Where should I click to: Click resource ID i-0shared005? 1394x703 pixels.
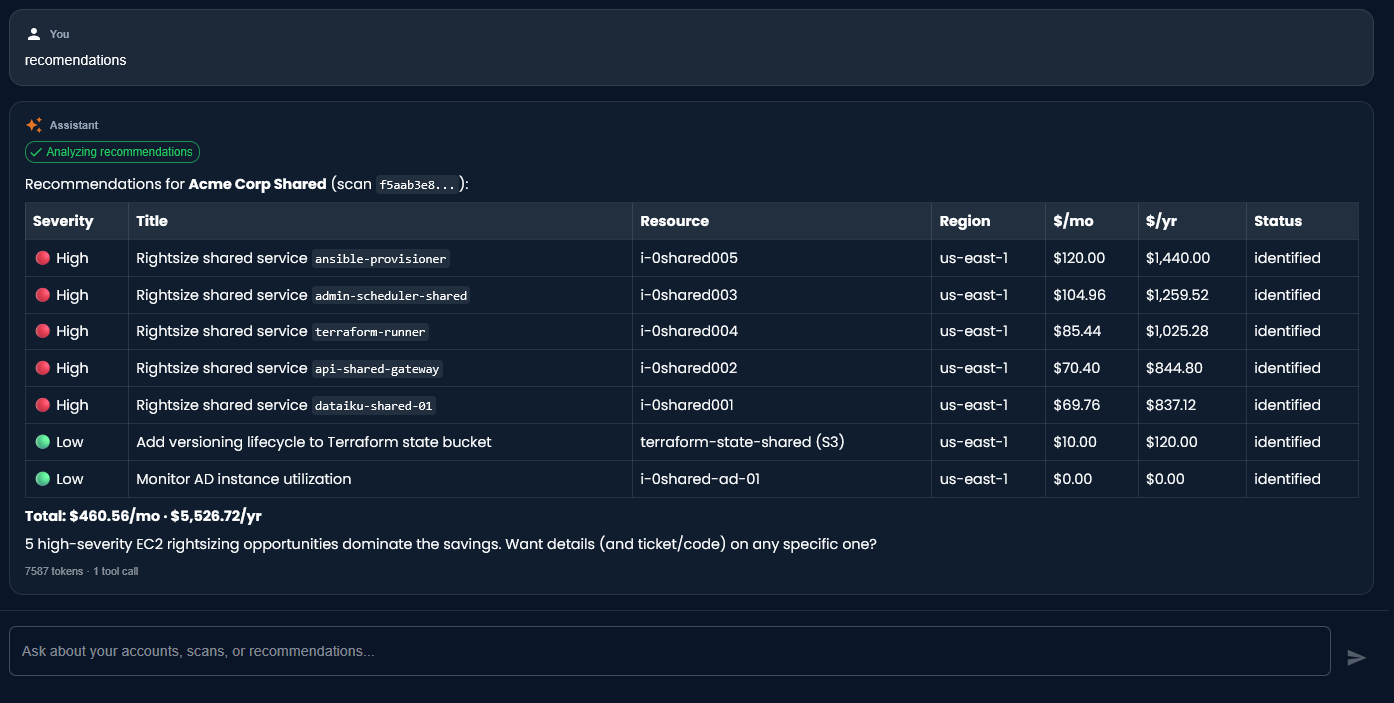(689, 258)
